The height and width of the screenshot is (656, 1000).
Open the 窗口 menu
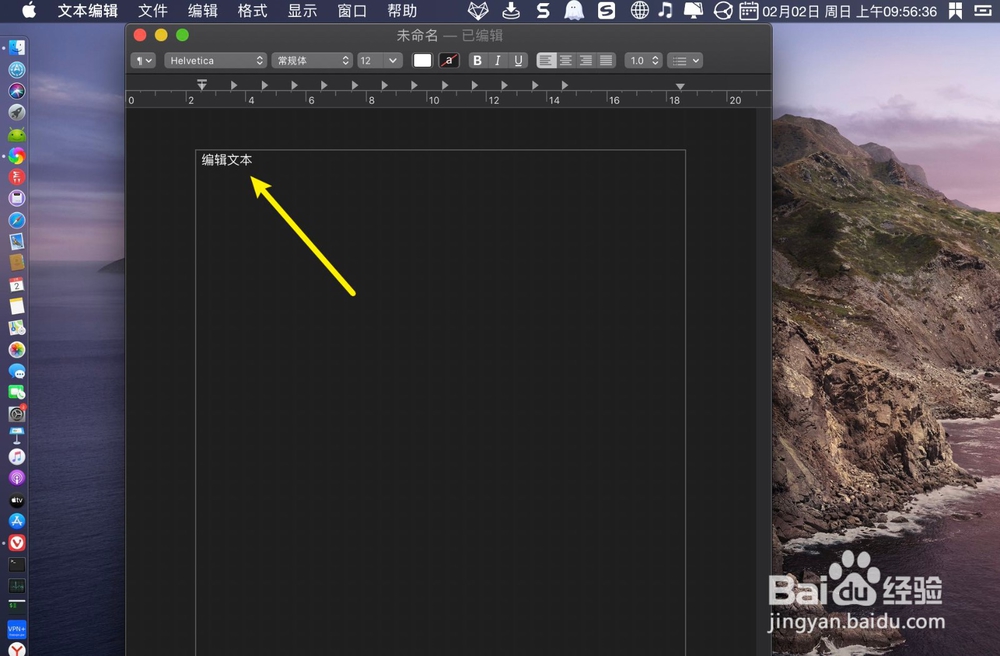tap(352, 11)
